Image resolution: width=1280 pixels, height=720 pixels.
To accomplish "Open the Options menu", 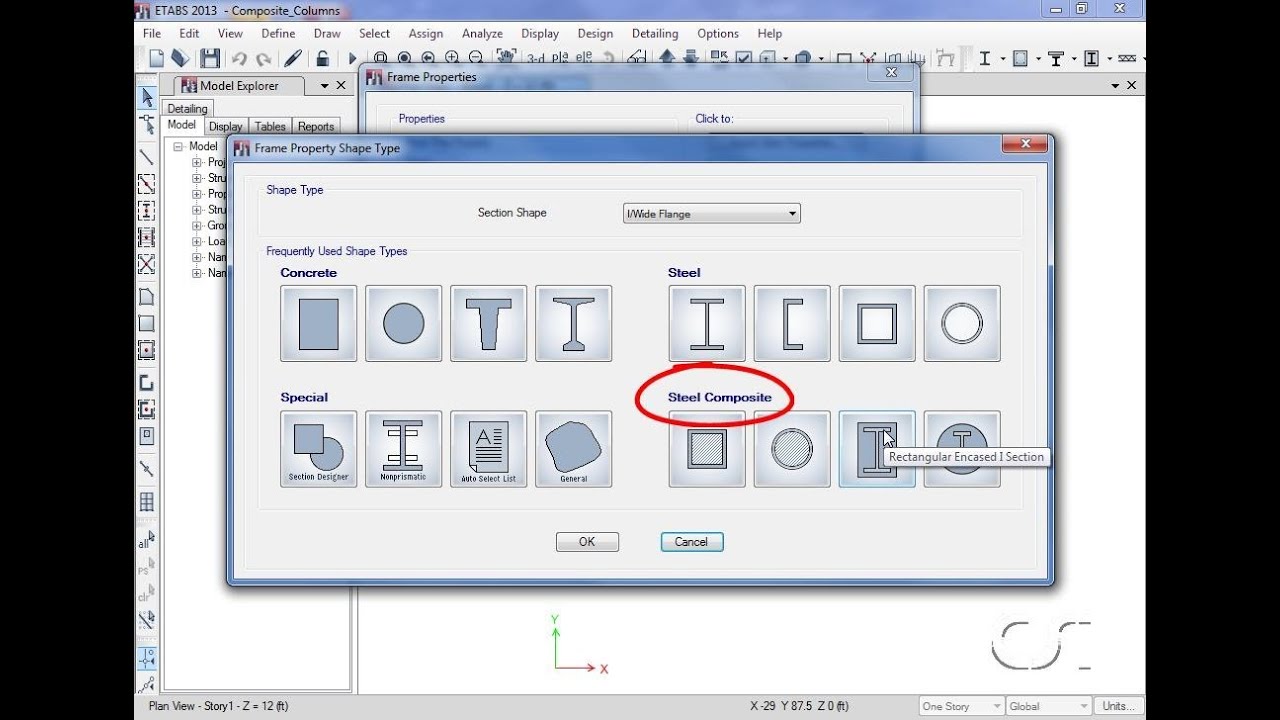I will pyautogui.click(x=718, y=33).
